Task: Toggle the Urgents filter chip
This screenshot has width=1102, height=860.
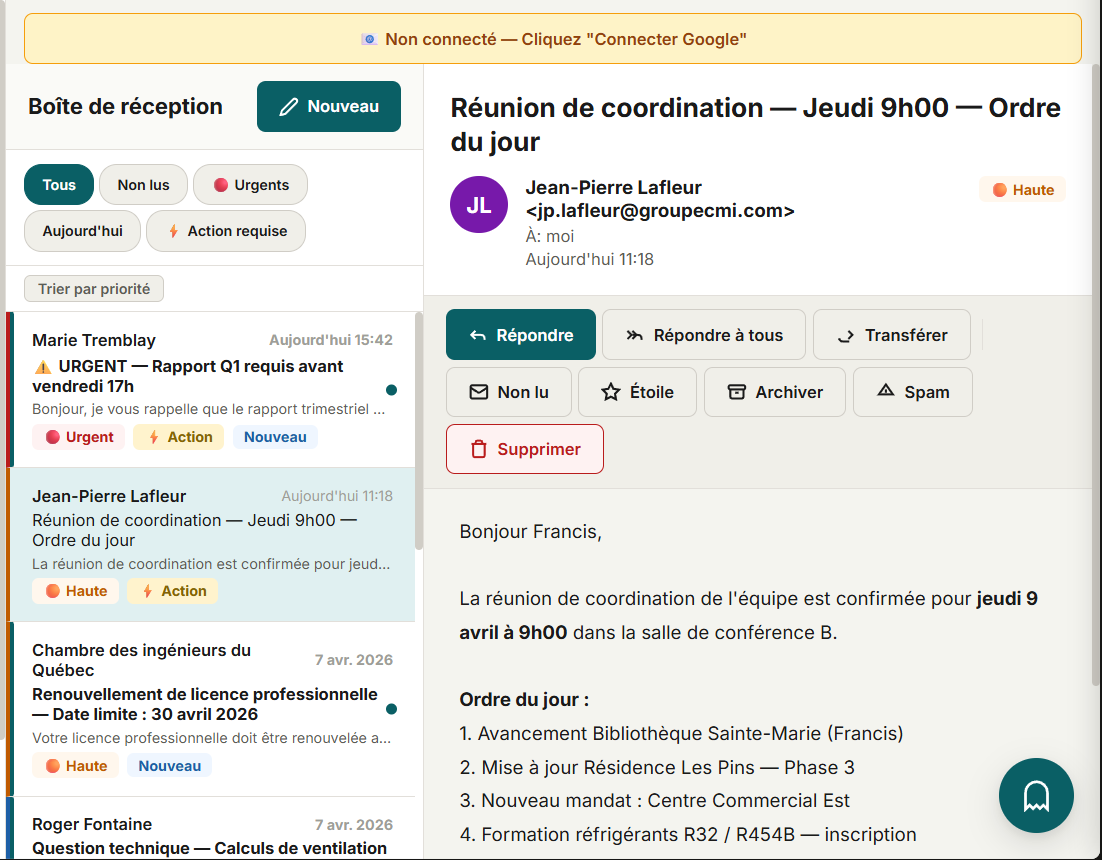Action: pos(250,185)
